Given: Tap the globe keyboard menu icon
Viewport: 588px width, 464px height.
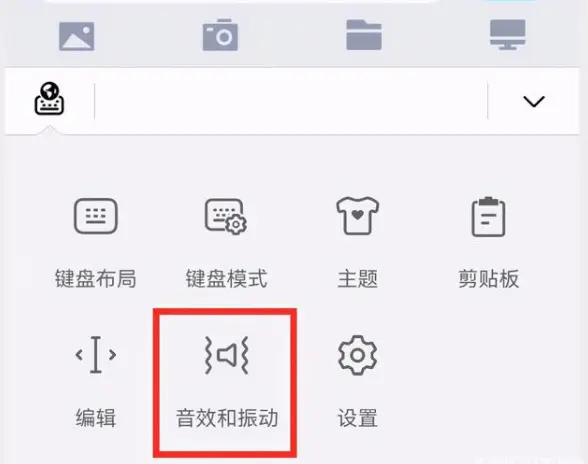Looking at the screenshot, I should tap(50, 99).
